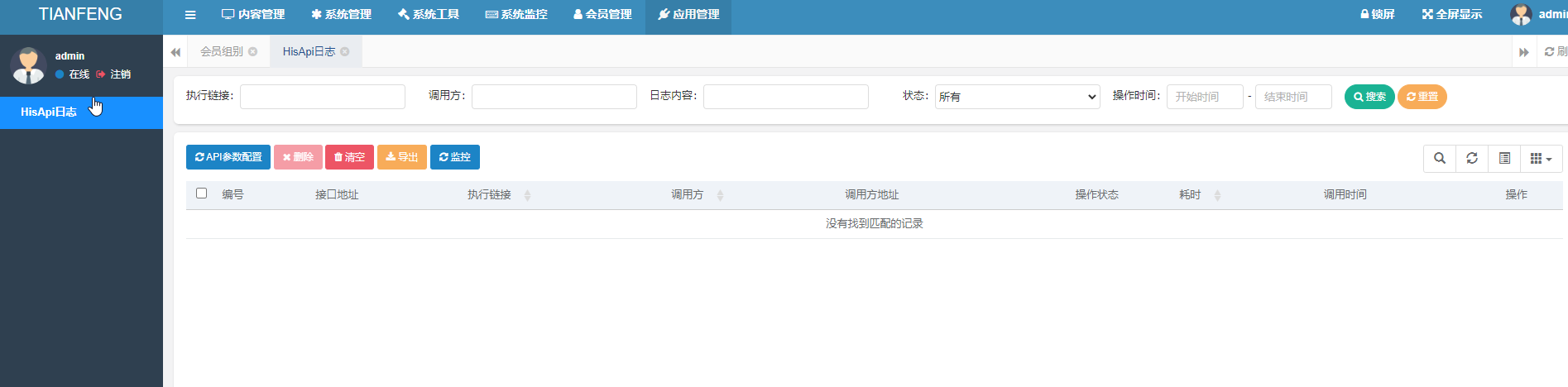Open admin user avatar in header
The width and height of the screenshot is (1568, 387).
click(x=1521, y=15)
